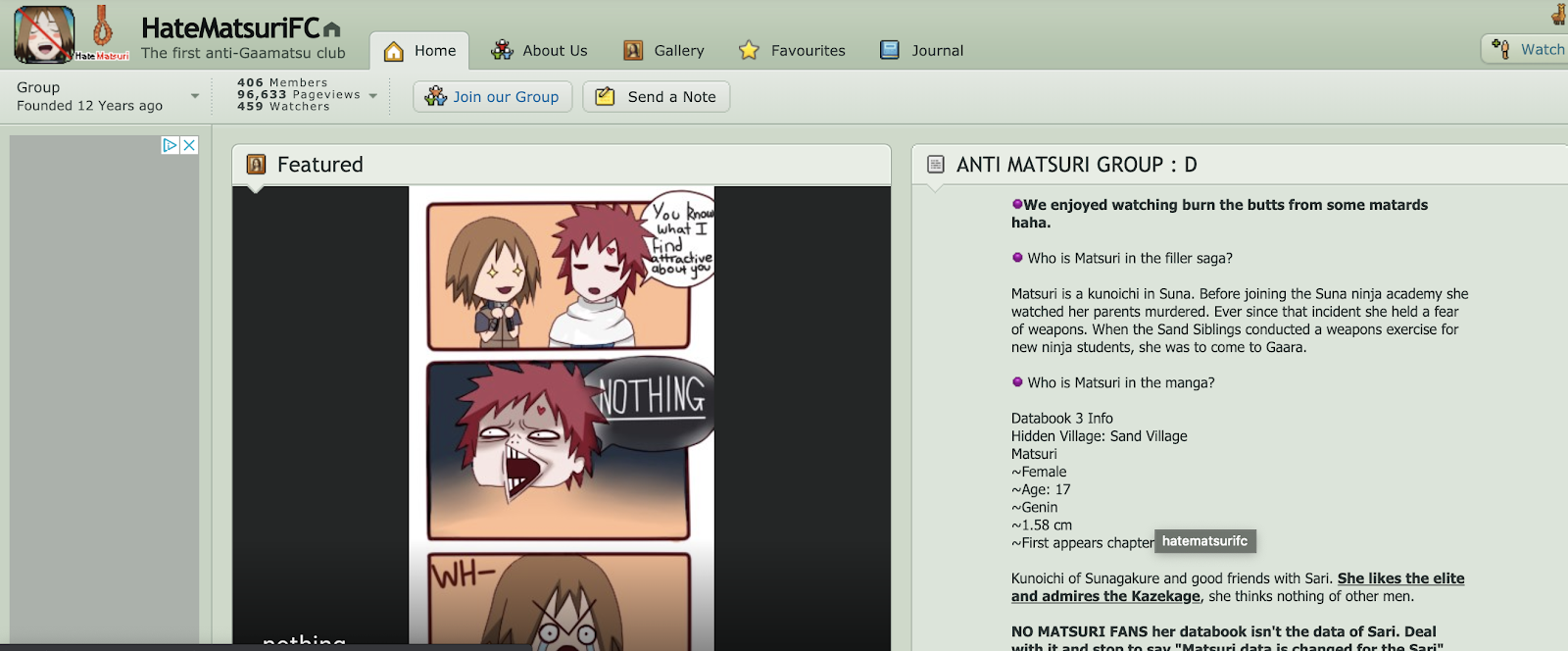Expand the Pageviews stats dropdown arrow
Viewport: 1568px width, 651px height.
click(x=373, y=96)
